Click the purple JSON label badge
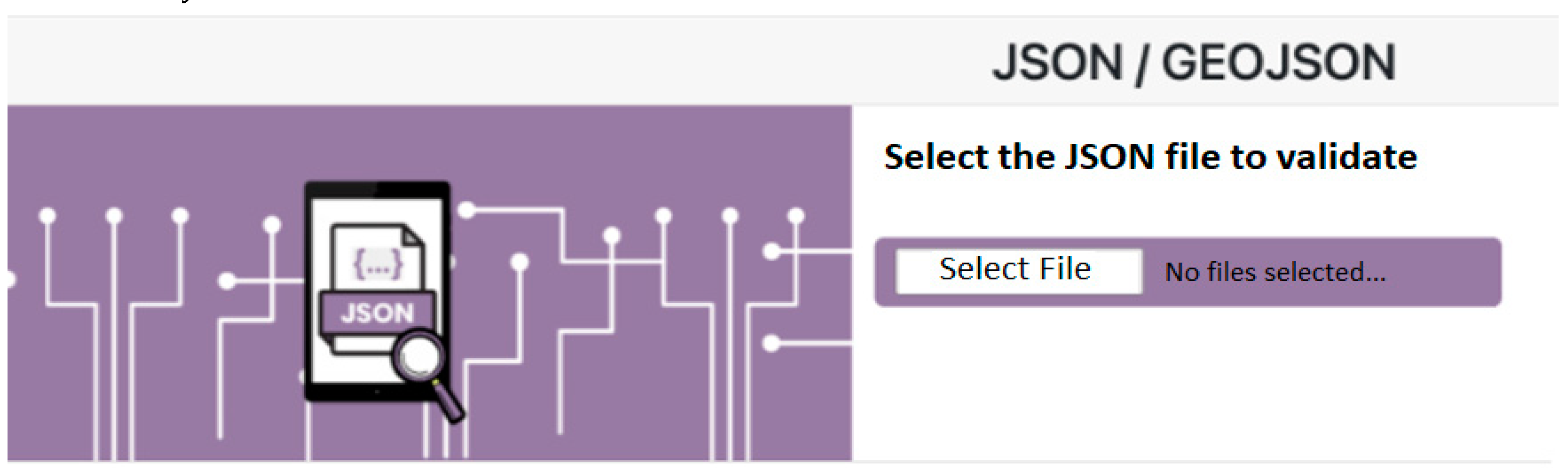The height and width of the screenshot is (472, 1568). coord(377,313)
